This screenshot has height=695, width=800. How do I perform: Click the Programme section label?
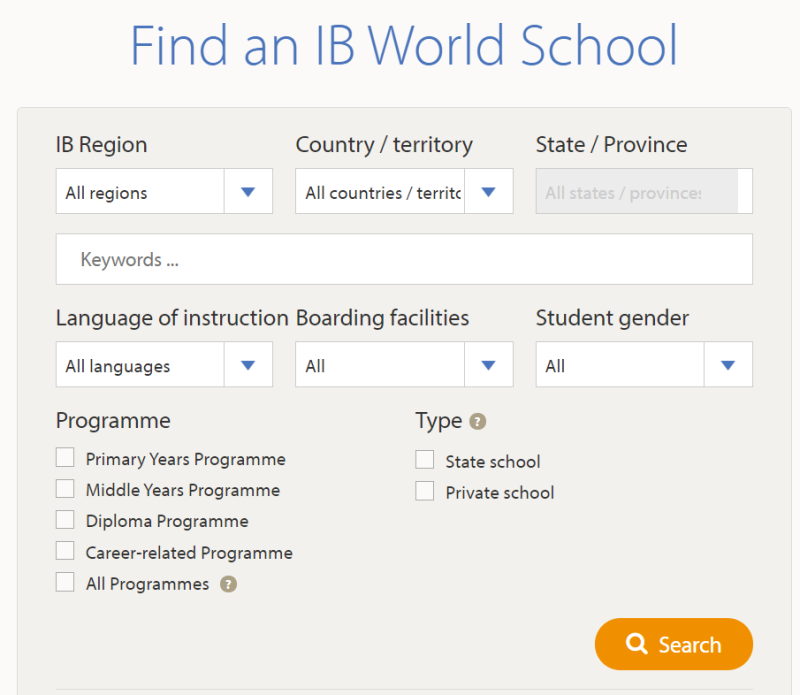pos(113,421)
